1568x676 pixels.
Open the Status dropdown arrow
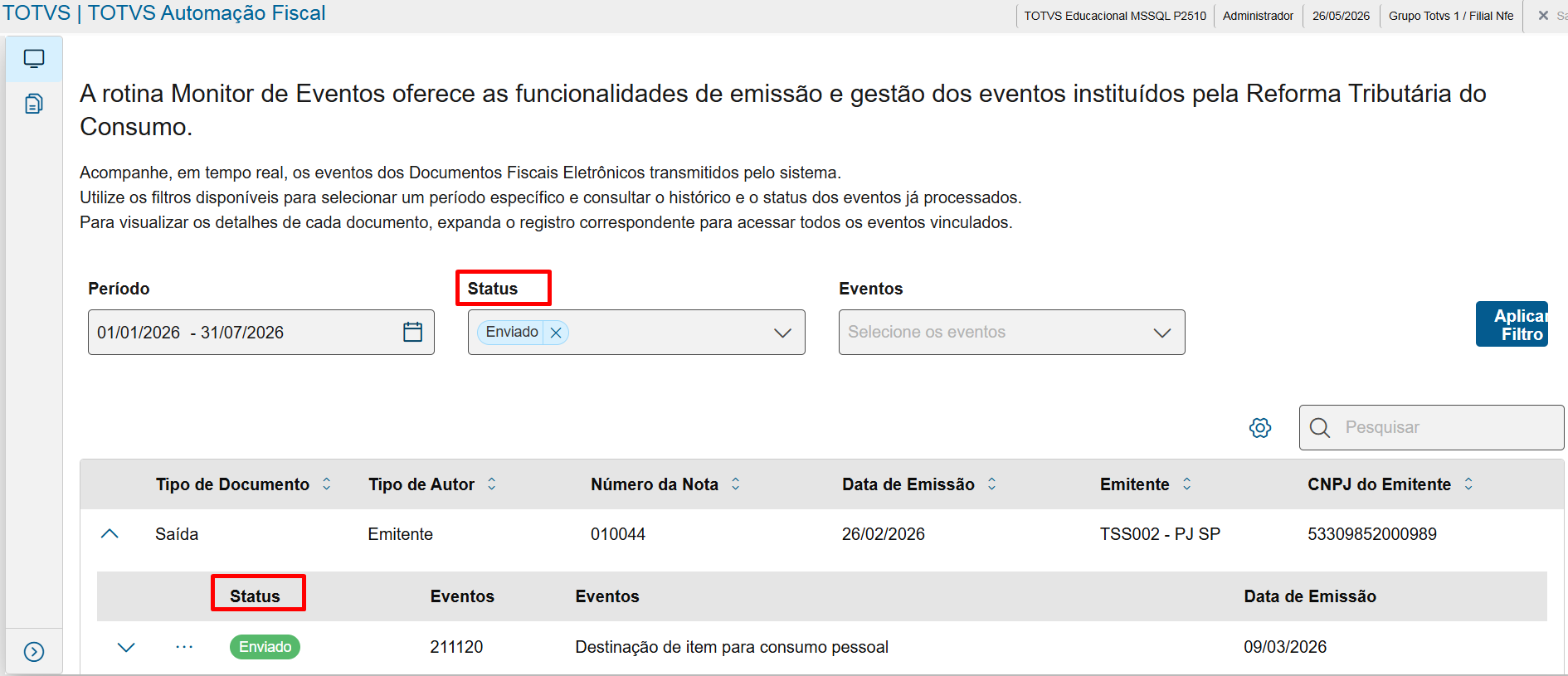click(782, 333)
